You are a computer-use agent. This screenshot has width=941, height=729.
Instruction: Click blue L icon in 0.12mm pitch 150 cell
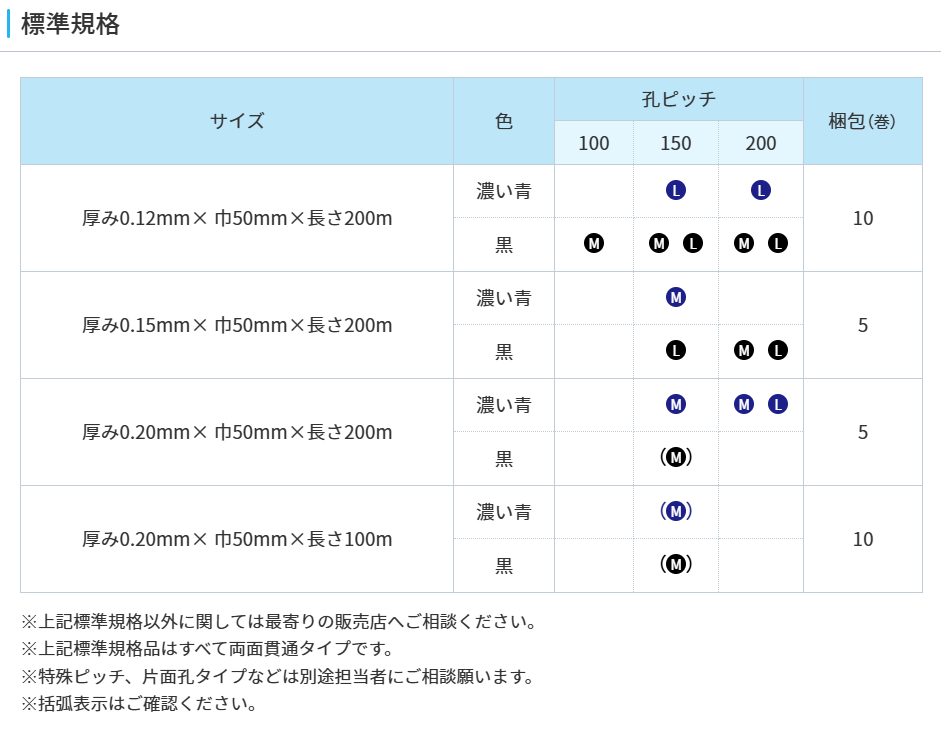(x=676, y=190)
